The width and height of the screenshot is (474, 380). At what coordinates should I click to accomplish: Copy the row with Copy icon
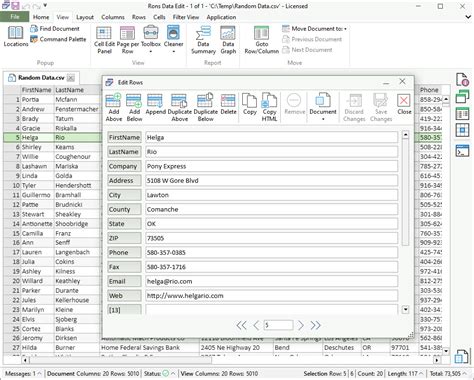249,104
